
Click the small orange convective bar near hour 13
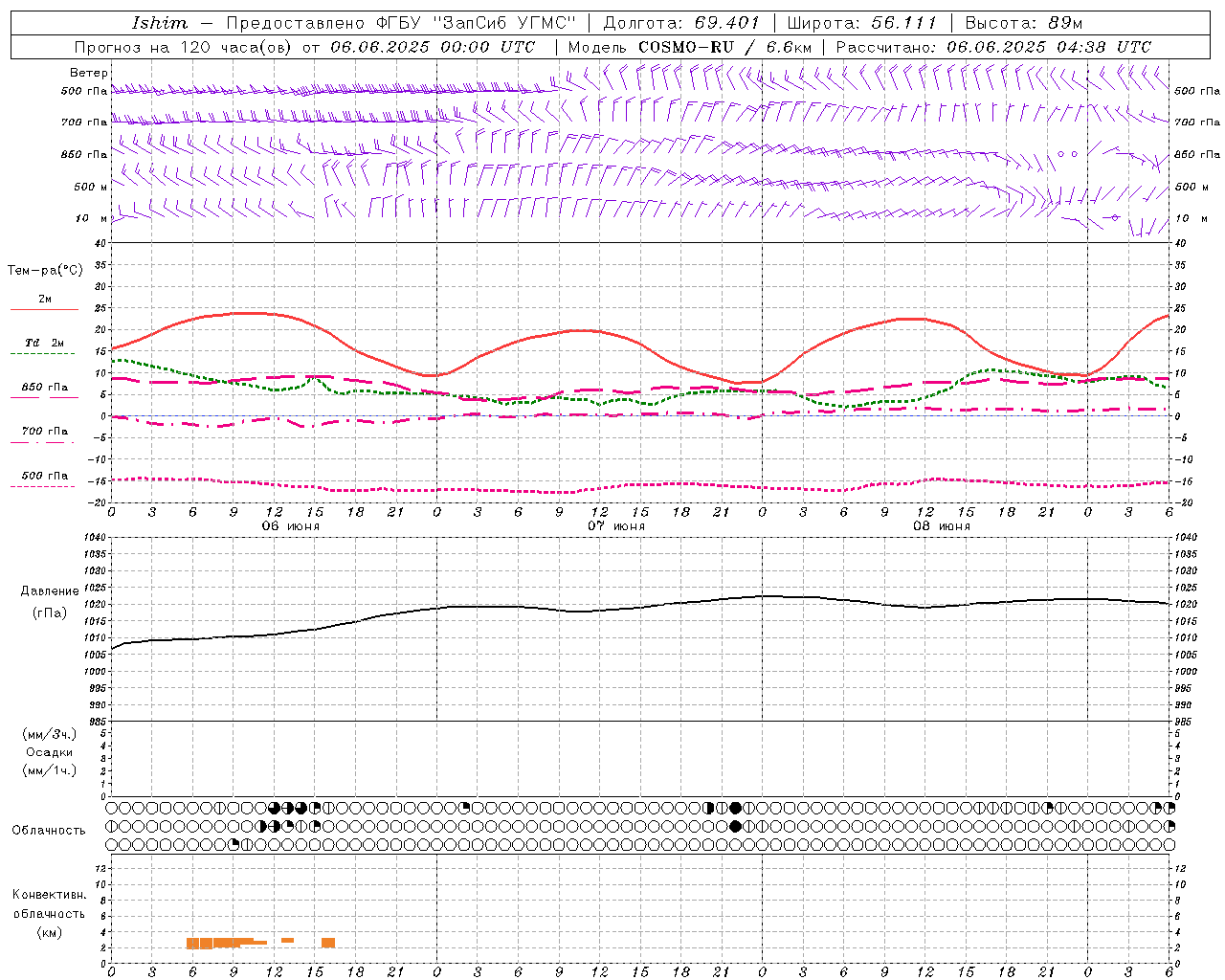[x=287, y=940]
